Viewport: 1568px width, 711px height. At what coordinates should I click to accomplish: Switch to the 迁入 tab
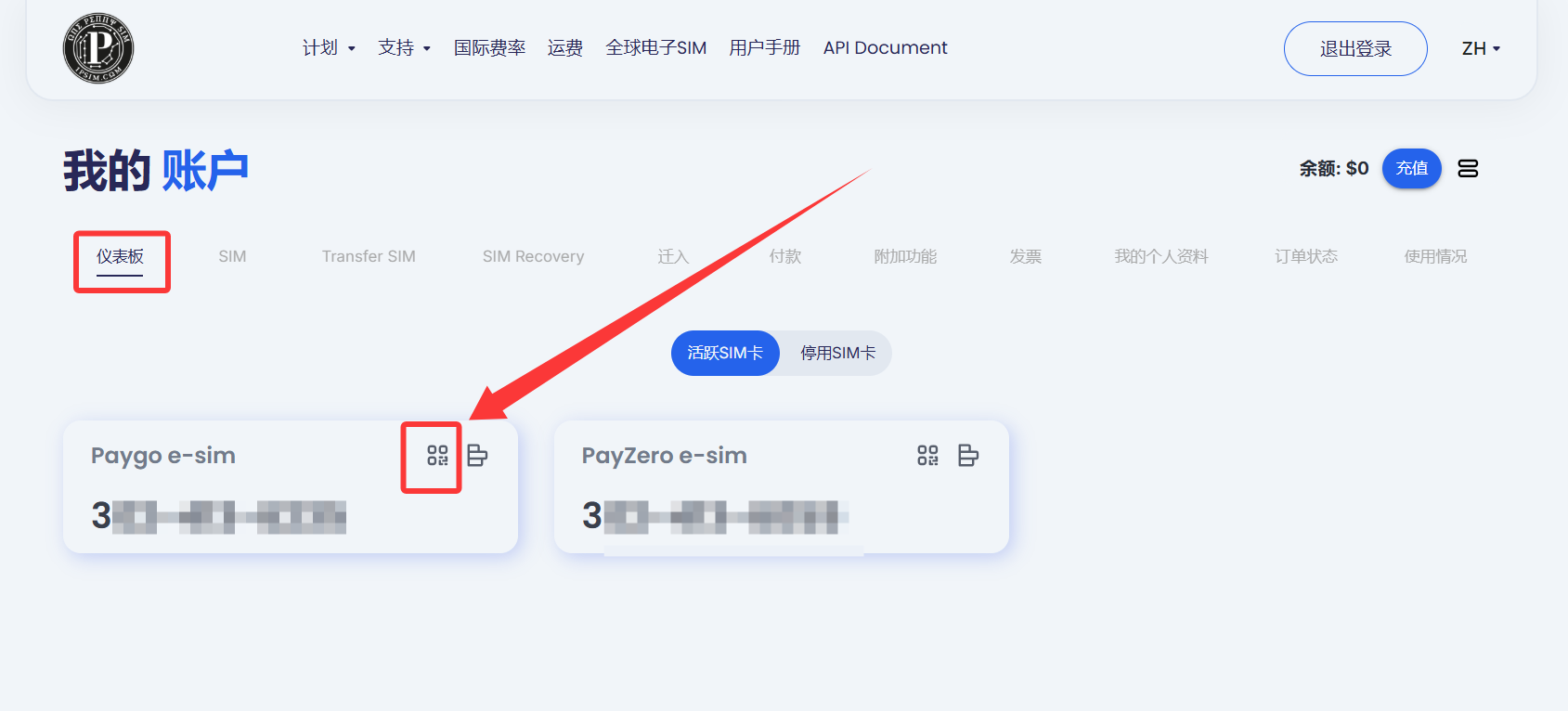pyautogui.click(x=673, y=256)
